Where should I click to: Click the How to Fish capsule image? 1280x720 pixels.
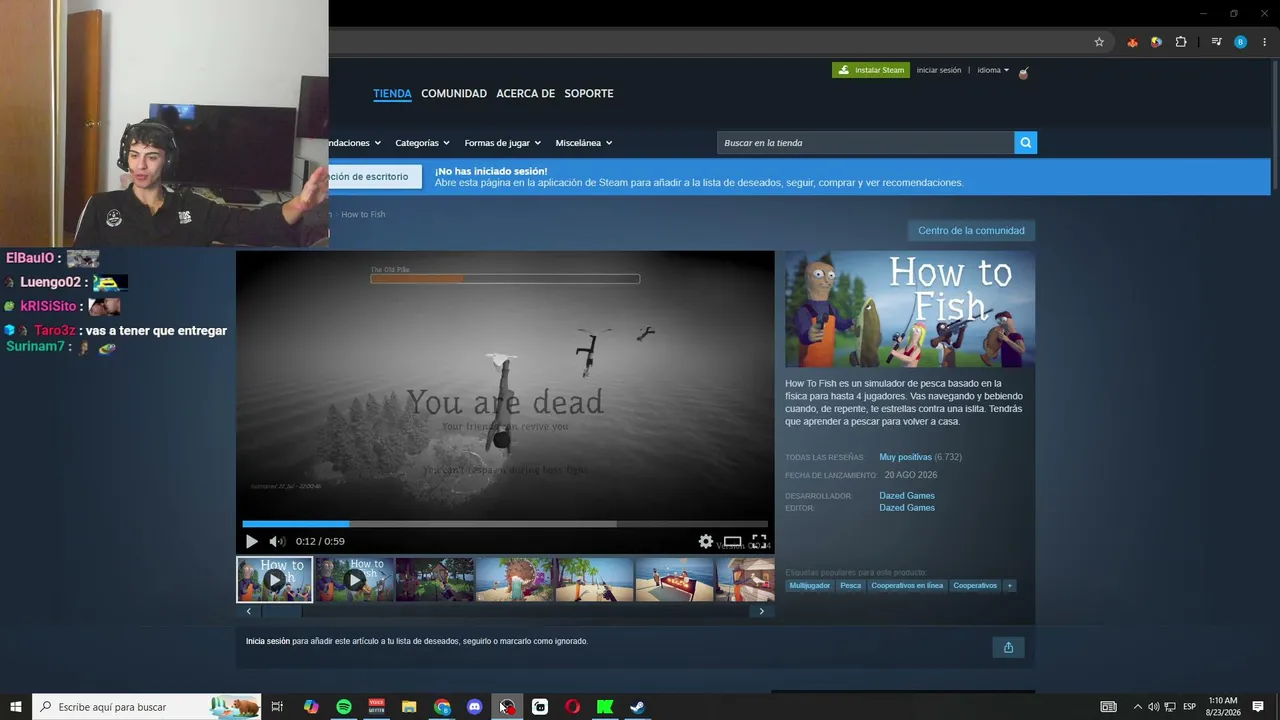(x=910, y=309)
